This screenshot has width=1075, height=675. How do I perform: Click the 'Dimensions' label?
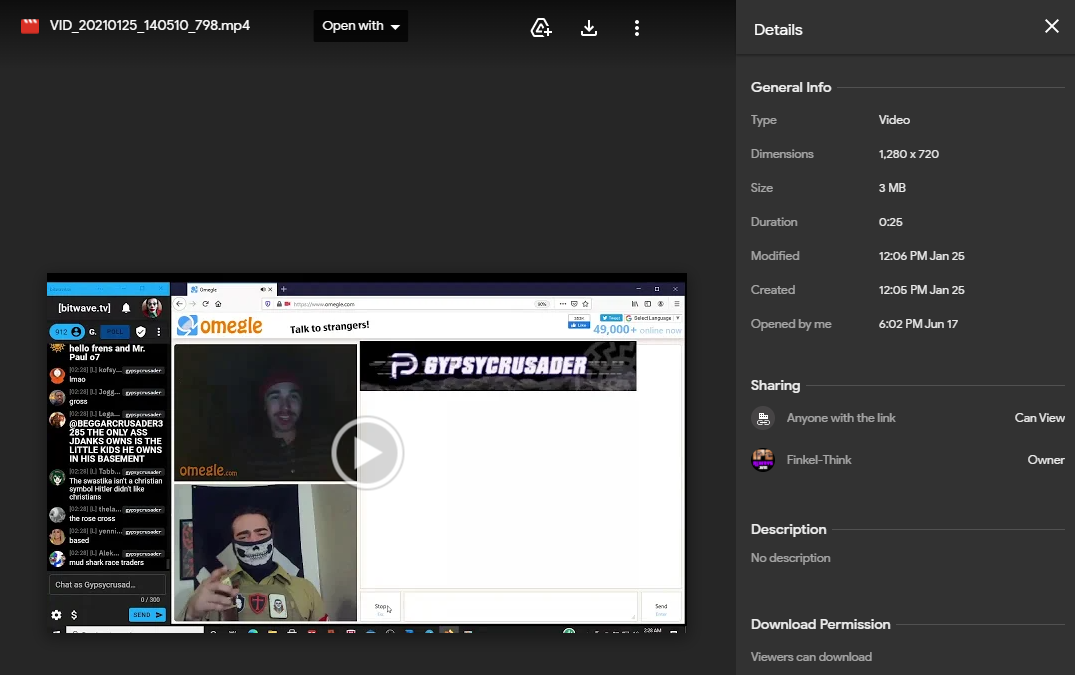782,154
